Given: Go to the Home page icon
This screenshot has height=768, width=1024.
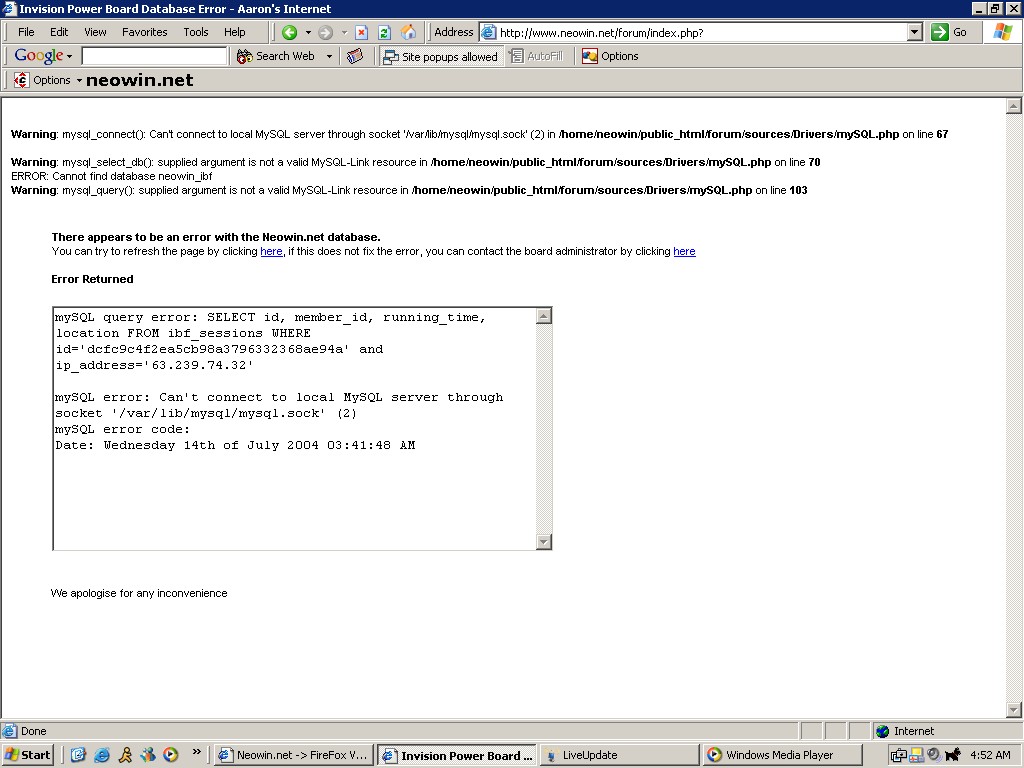Looking at the screenshot, I should pos(409,32).
